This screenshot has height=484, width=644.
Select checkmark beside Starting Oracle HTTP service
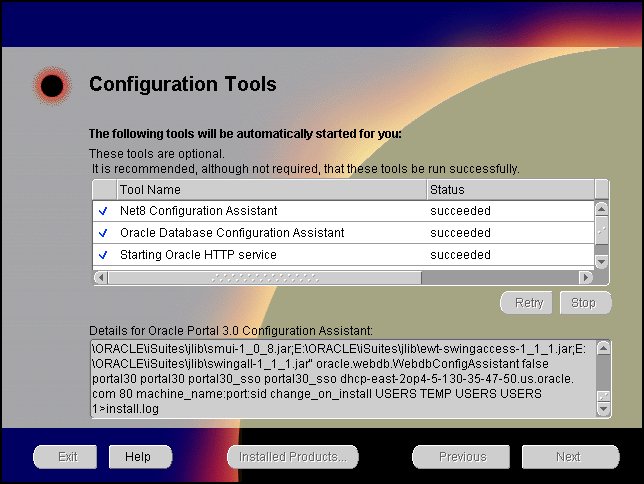[x=103, y=255]
